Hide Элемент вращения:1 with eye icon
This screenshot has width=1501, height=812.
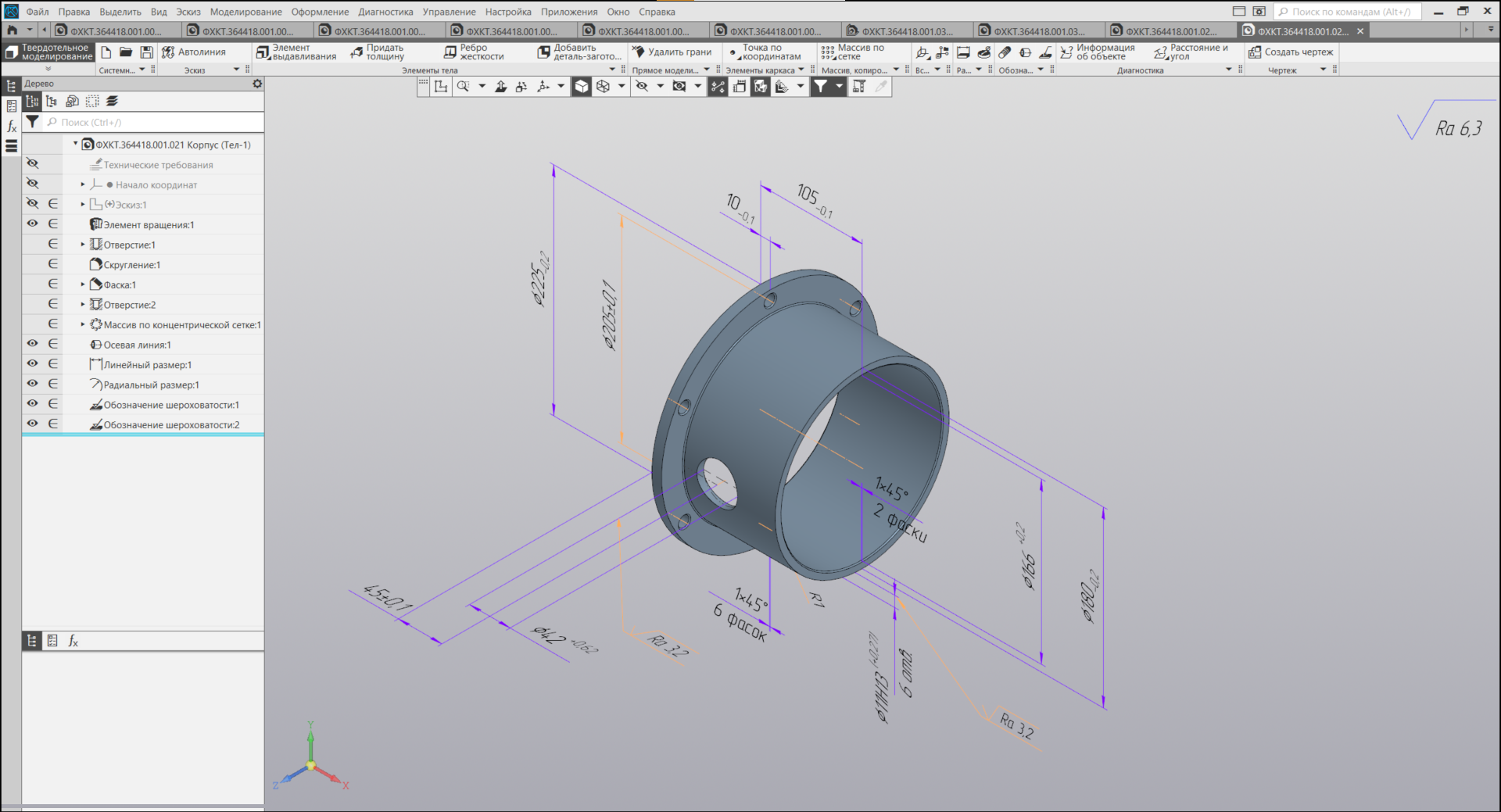(x=32, y=224)
